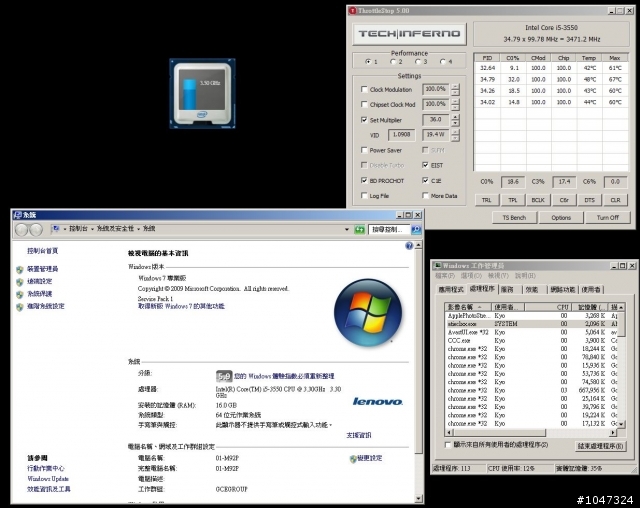The width and height of the screenshot is (640, 508).
Task: Click the ThrottleStop title bar icon
Action: [352, 11]
